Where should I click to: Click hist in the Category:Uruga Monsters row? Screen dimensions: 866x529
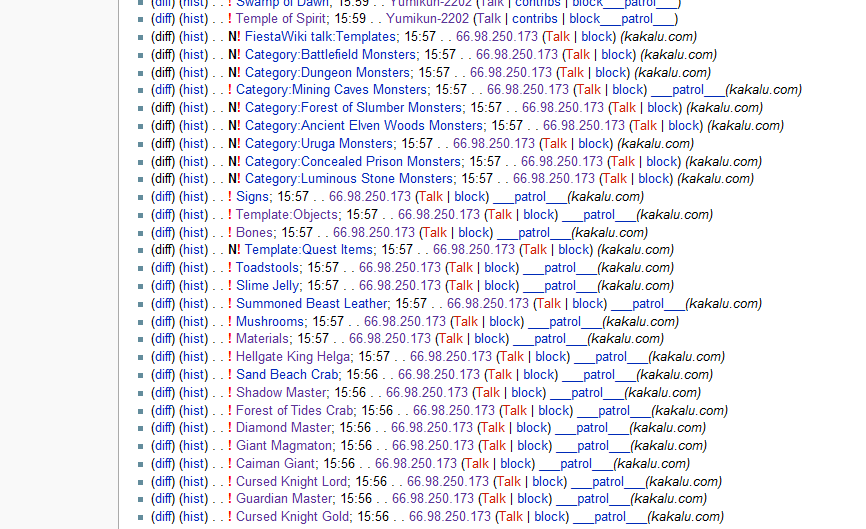[x=193, y=144]
